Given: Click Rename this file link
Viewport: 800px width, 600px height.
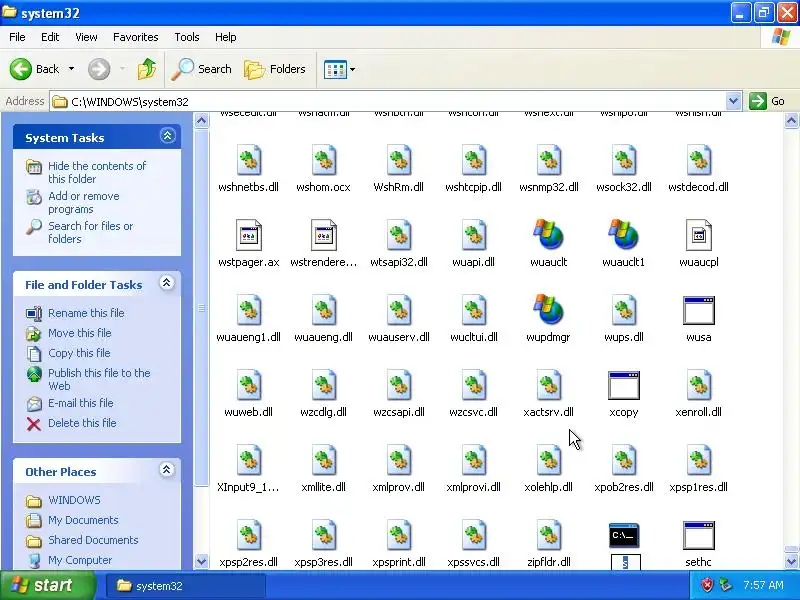Looking at the screenshot, I should click(x=86, y=313).
